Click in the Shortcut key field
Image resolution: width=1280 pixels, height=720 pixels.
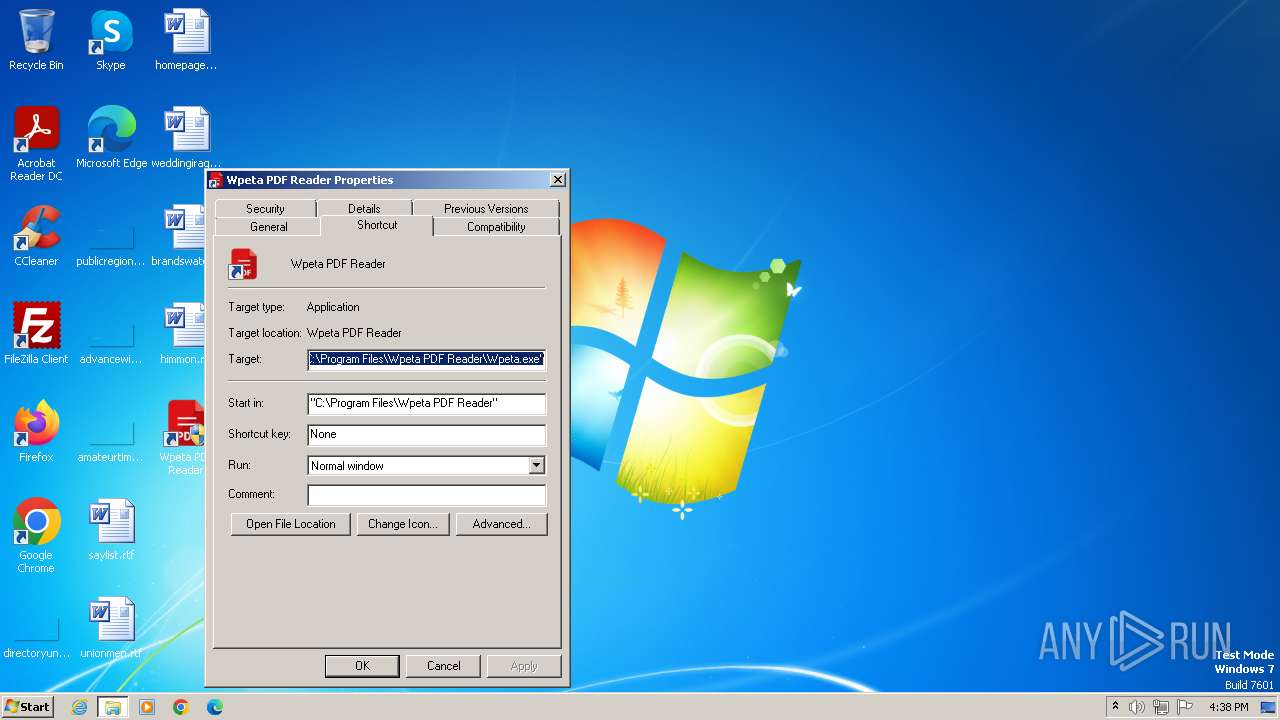click(427, 435)
